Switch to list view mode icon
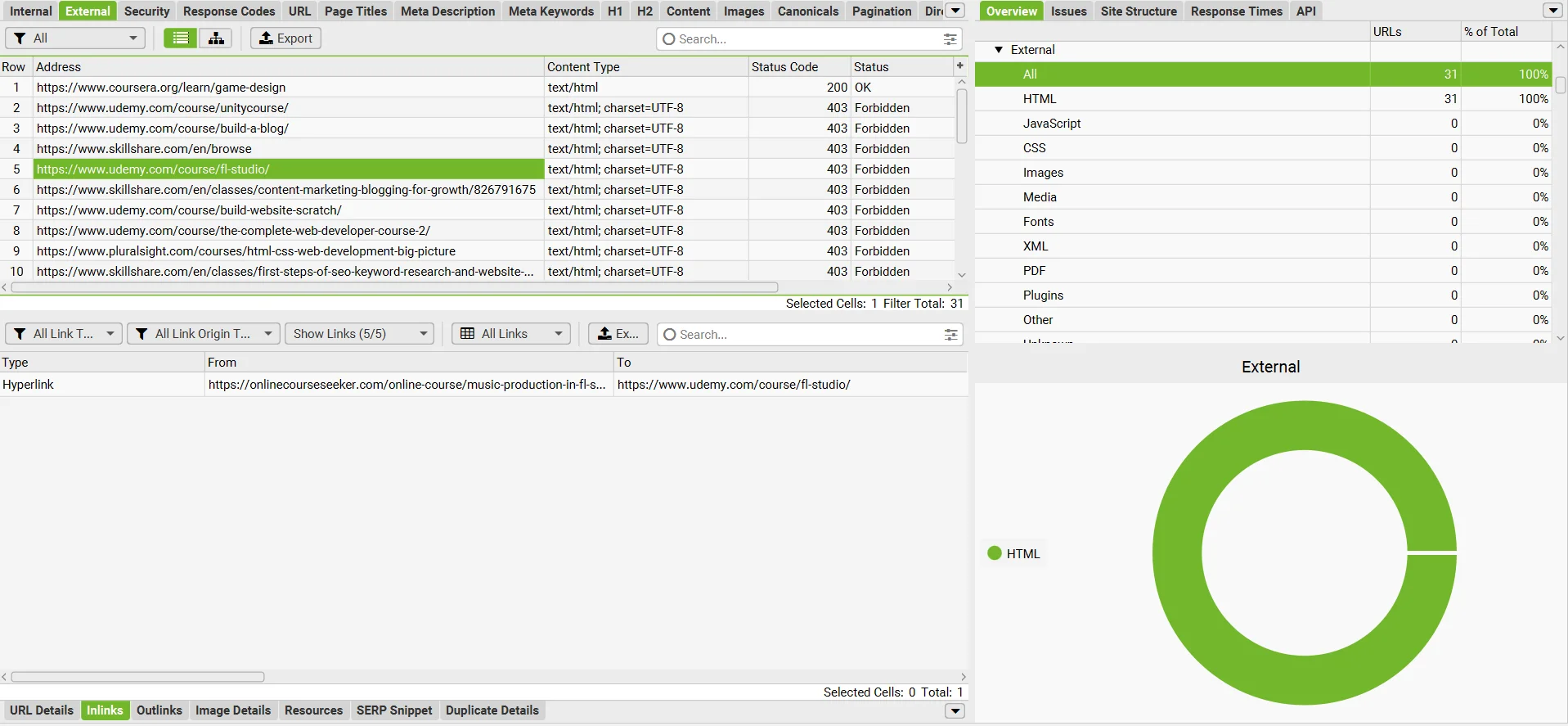The image size is (1568, 726). coord(181,38)
